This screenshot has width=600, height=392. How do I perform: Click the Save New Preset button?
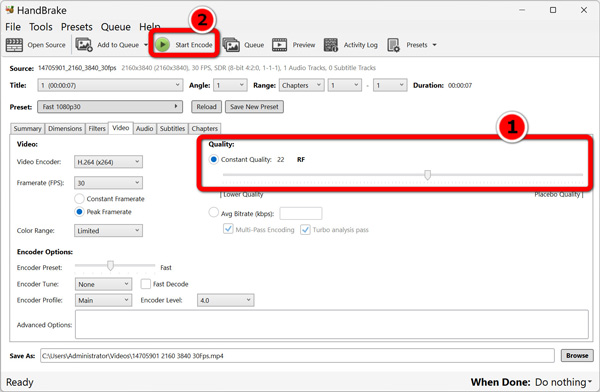coord(254,107)
